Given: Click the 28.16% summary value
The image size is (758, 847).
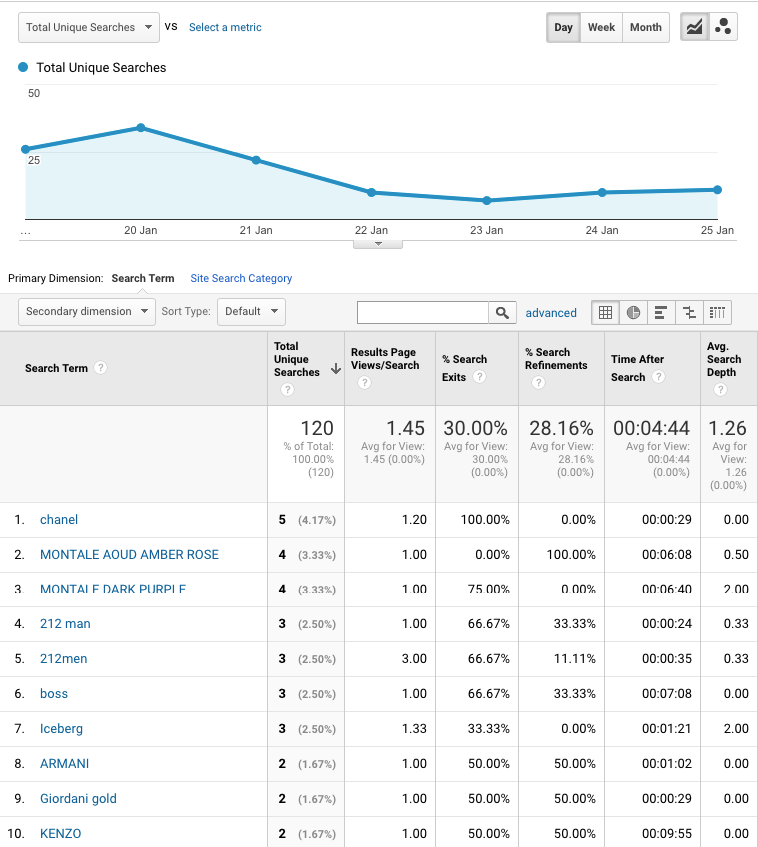Looking at the screenshot, I should coord(561,428).
